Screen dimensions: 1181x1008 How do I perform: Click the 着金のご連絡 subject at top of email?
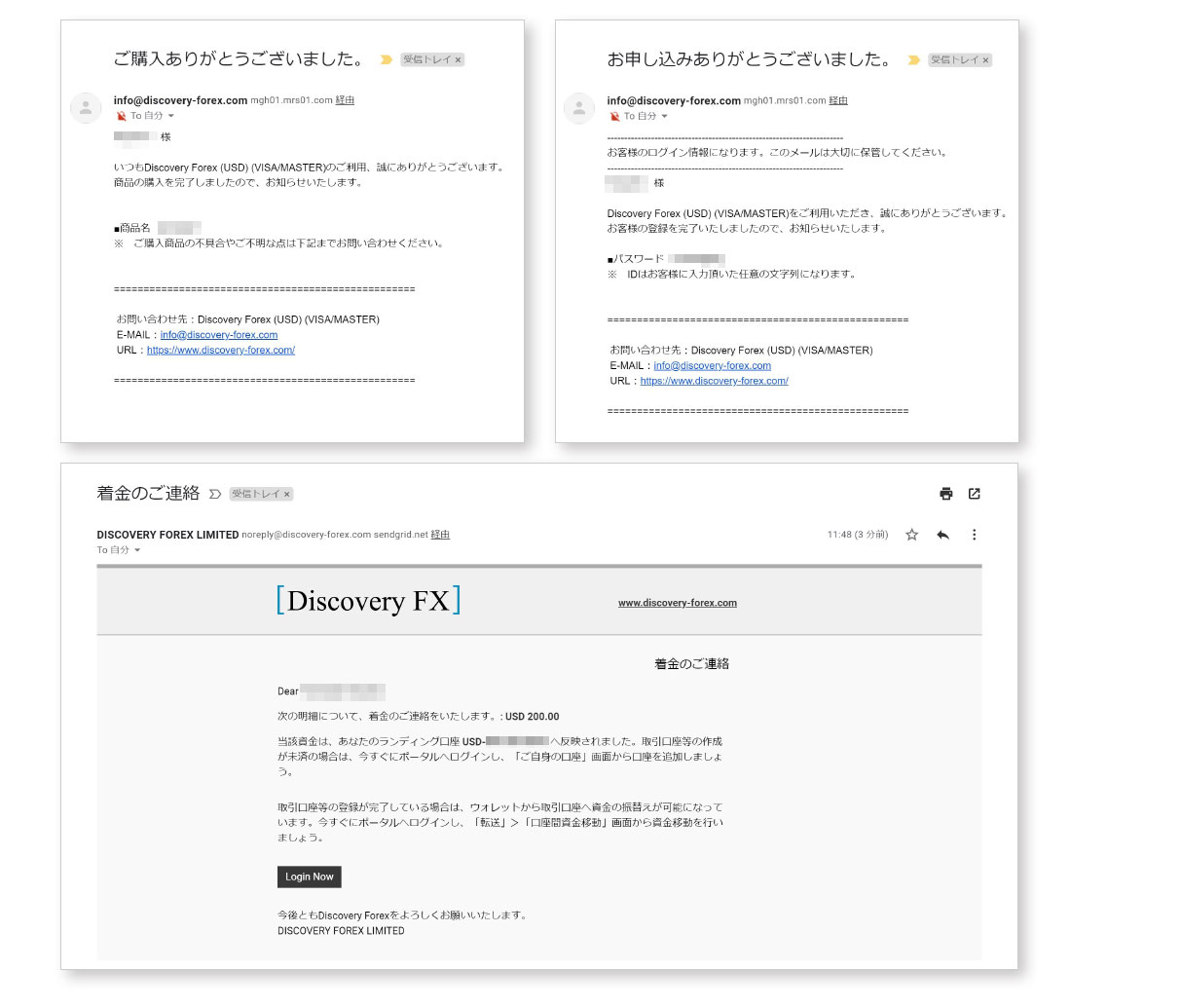coord(148,494)
